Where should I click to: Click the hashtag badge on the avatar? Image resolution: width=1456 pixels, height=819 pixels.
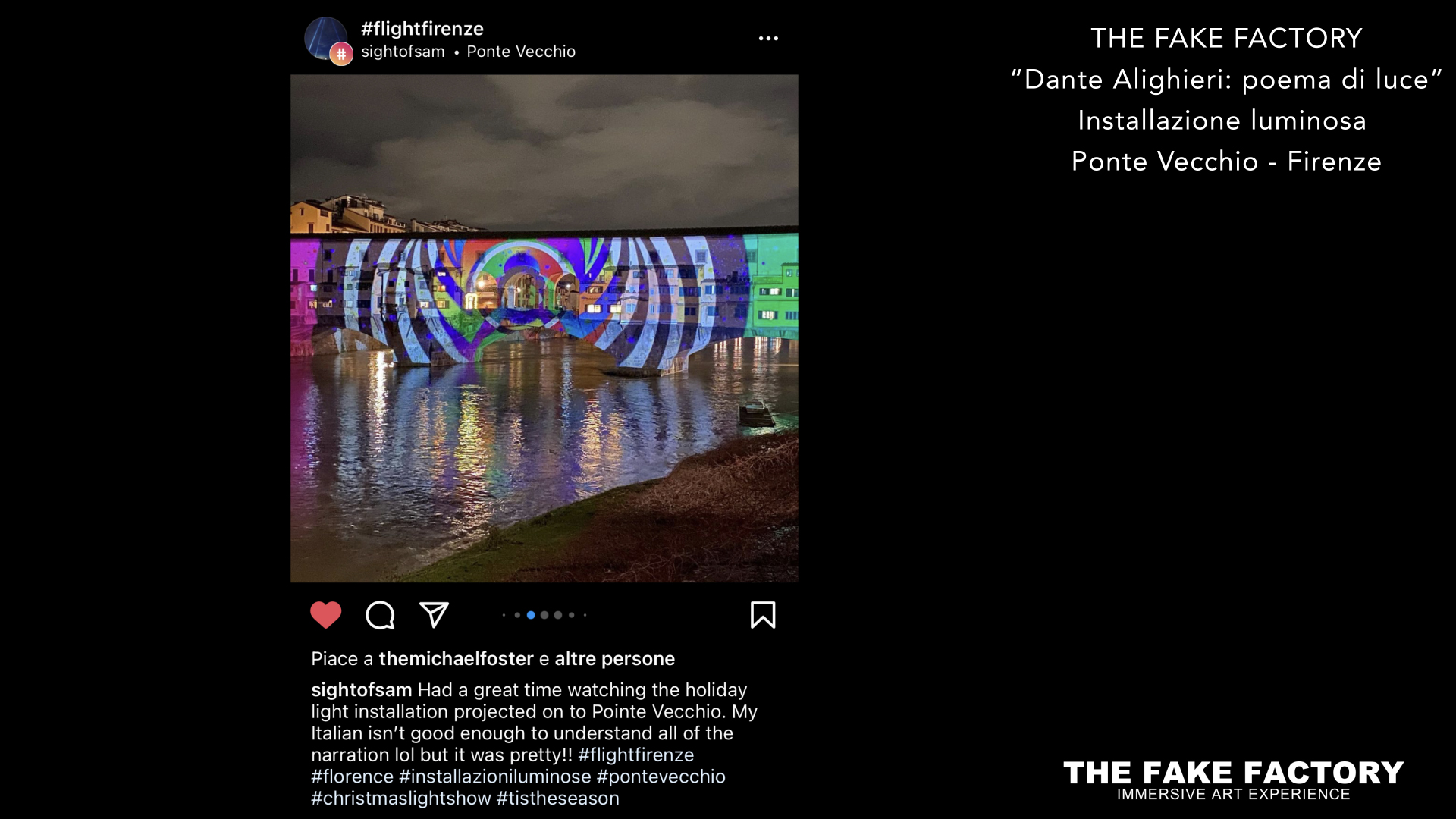click(341, 54)
